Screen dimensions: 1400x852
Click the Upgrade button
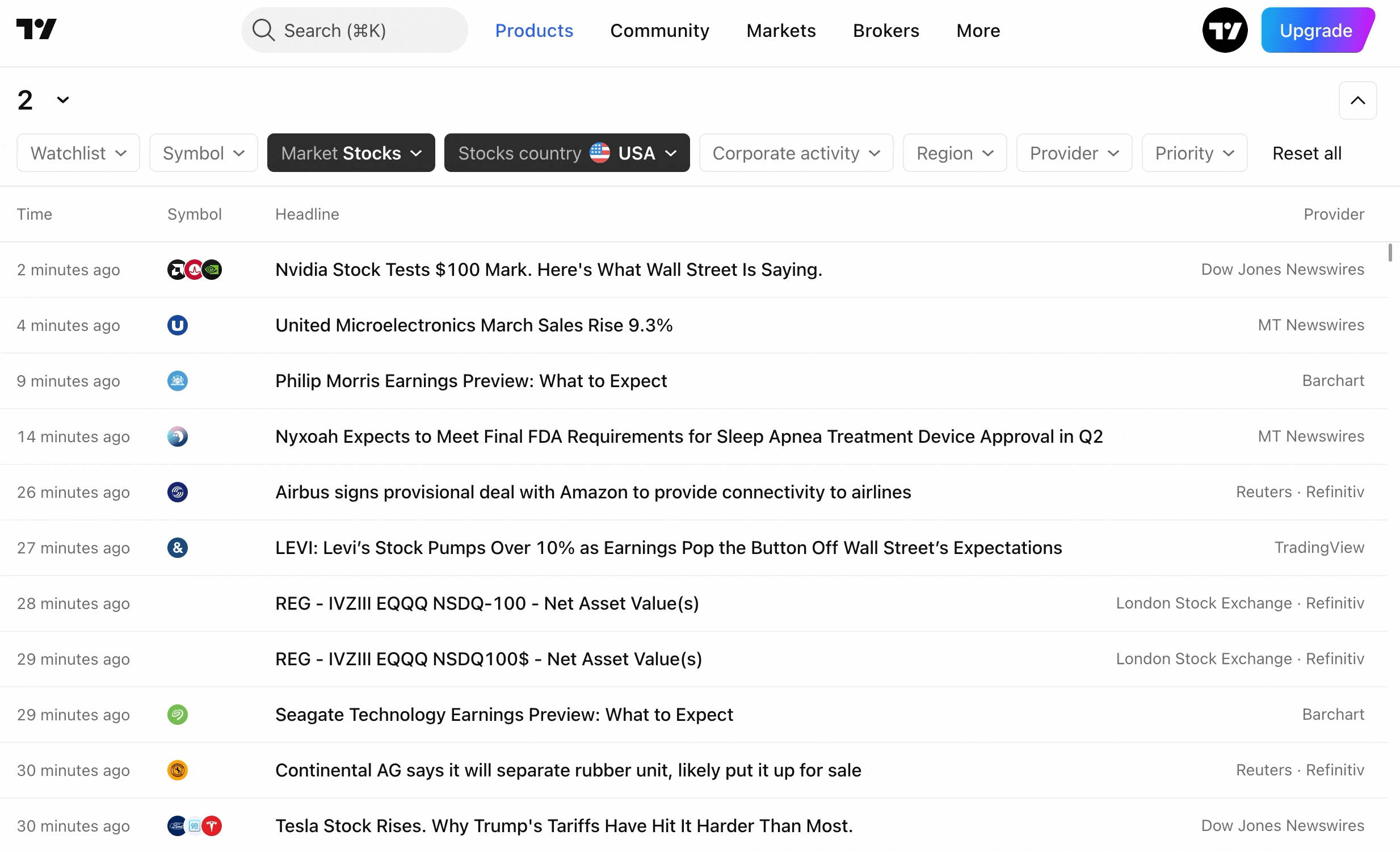tap(1315, 30)
